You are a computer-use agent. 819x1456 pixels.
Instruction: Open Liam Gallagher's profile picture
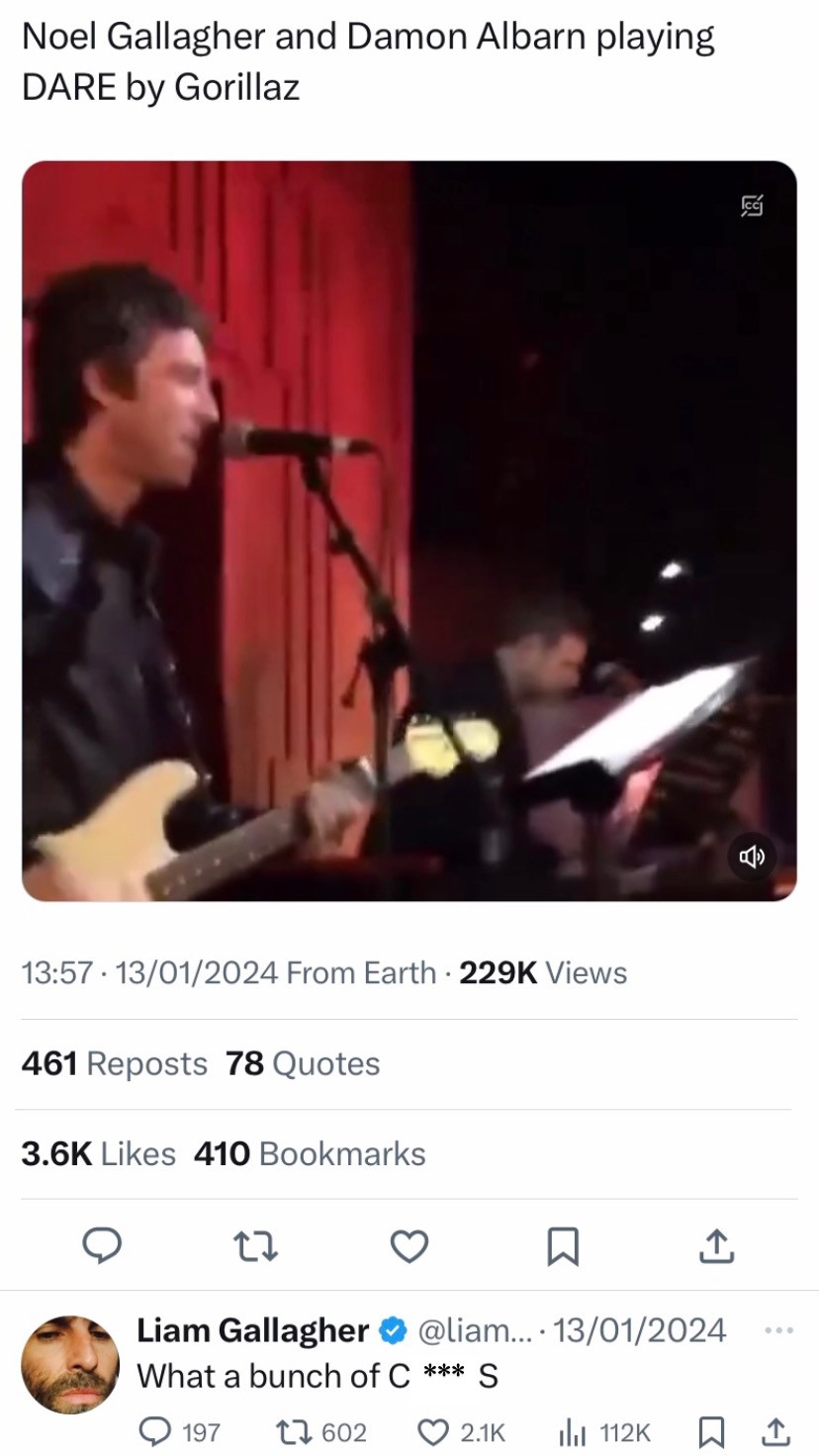coord(70,1364)
